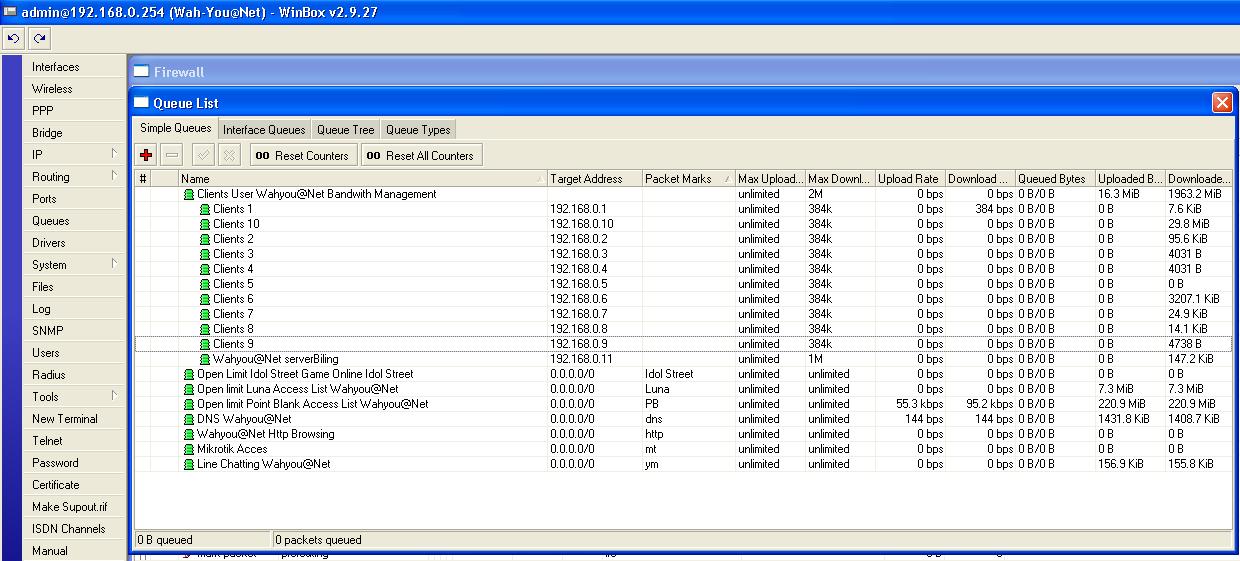Enable the queue with the checkmark button
The image size is (1240, 561).
tap(203, 155)
